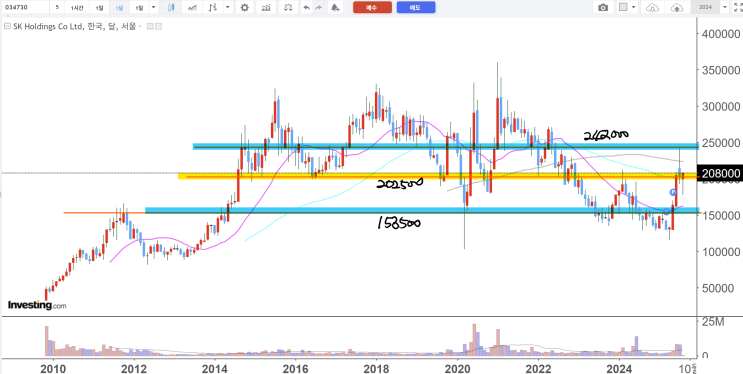Image resolution: width=743 pixels, height=374 pixels.
Task: Open the indicators icon
Action: point(266,7)
